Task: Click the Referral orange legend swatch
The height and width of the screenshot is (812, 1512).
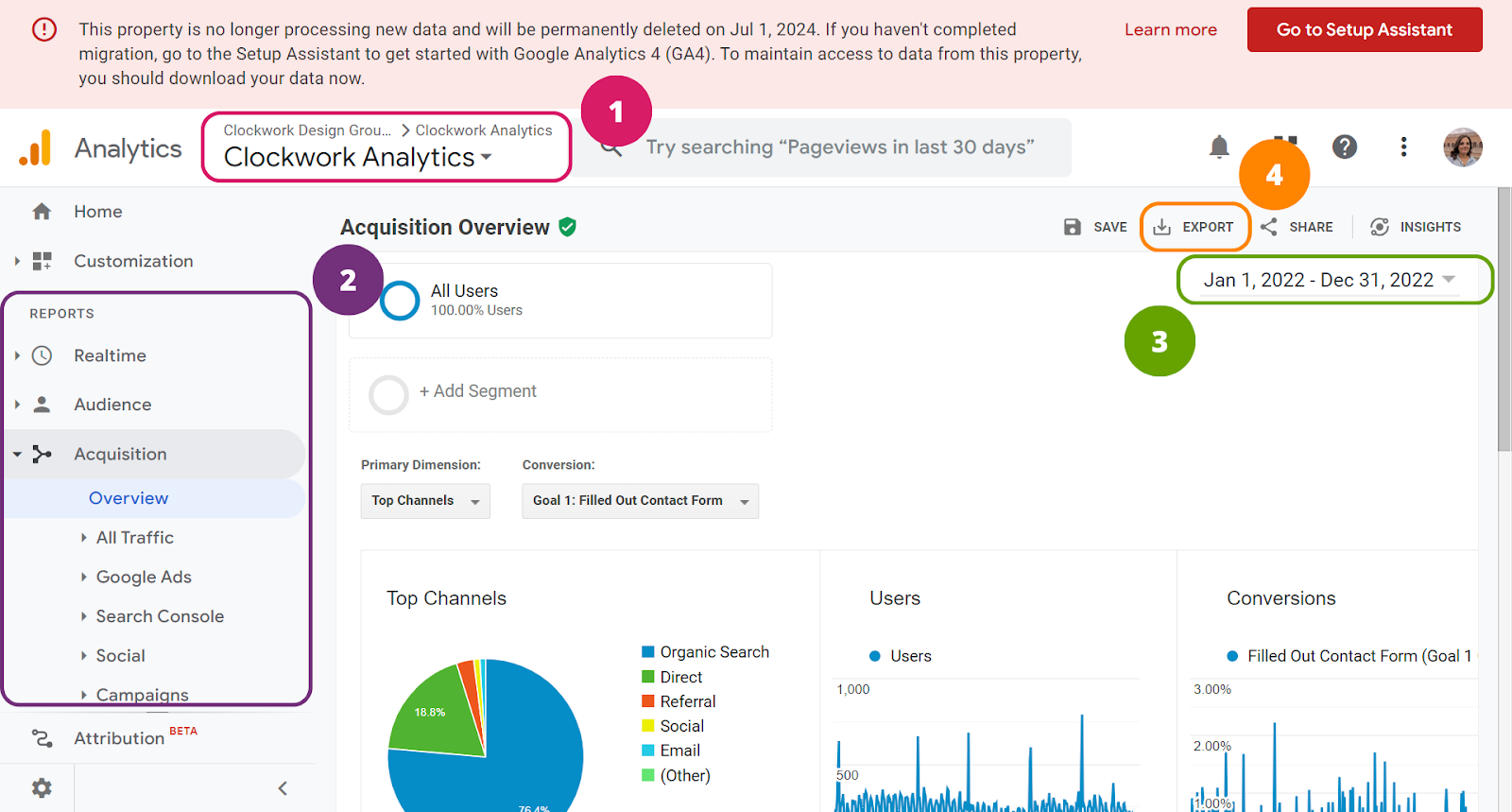Action: point(648,701)
